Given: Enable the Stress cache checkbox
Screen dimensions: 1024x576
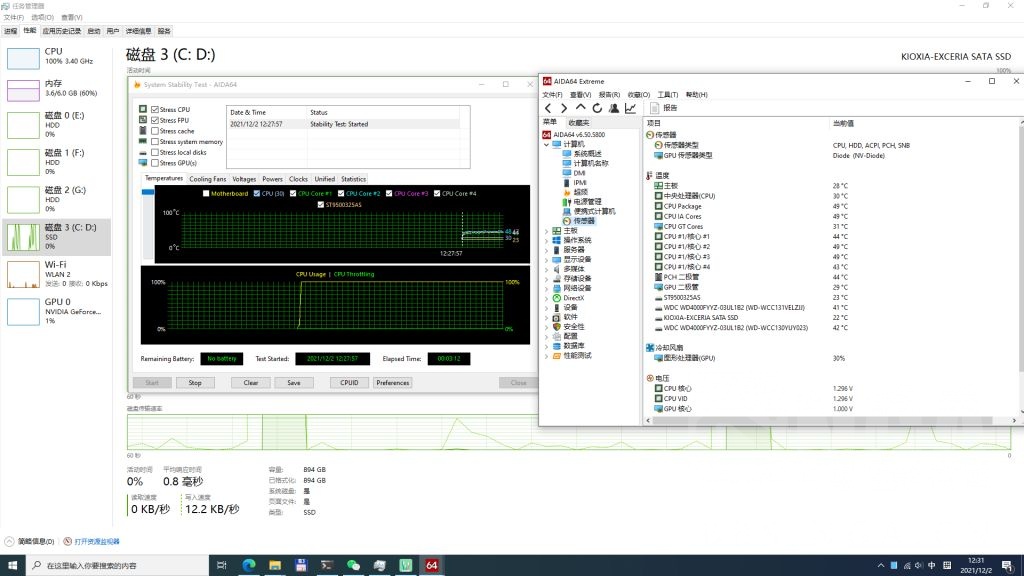Looking at the screenshot, I should (155, 131).
